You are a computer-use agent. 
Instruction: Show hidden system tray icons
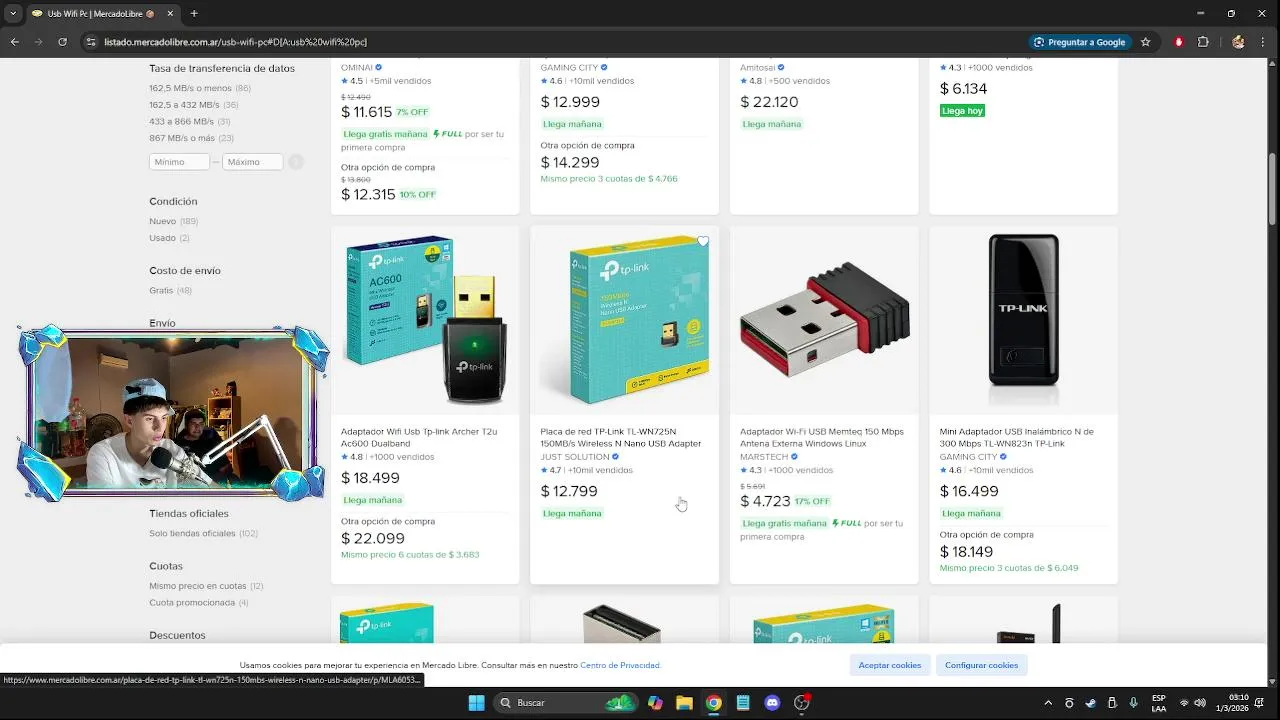1048,703
